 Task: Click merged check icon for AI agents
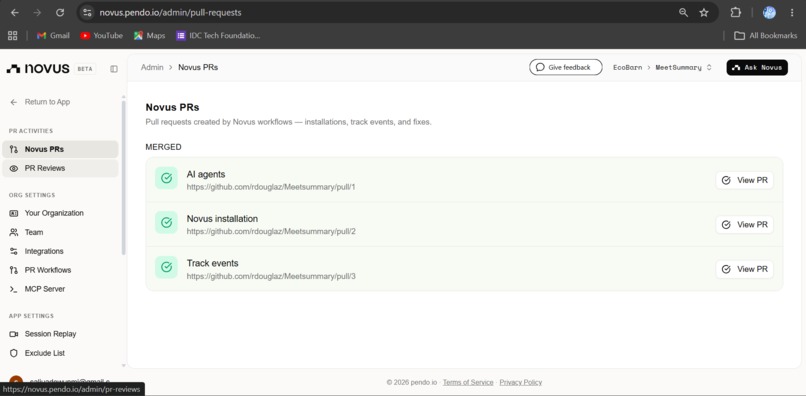coord(166,178)
